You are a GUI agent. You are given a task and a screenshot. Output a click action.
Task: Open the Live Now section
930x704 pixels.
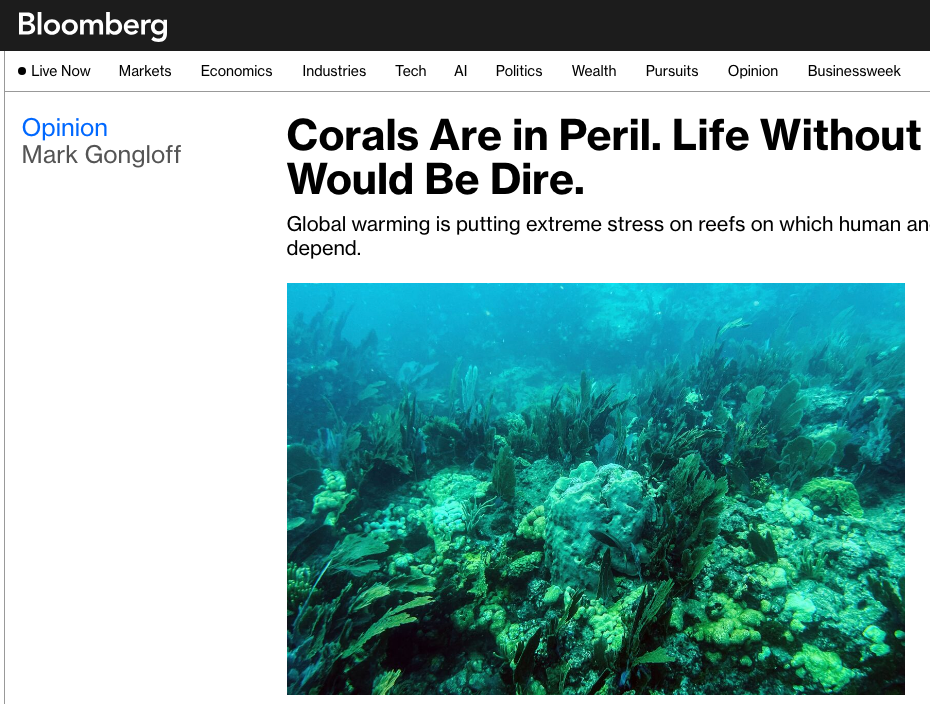pos(61,71)
